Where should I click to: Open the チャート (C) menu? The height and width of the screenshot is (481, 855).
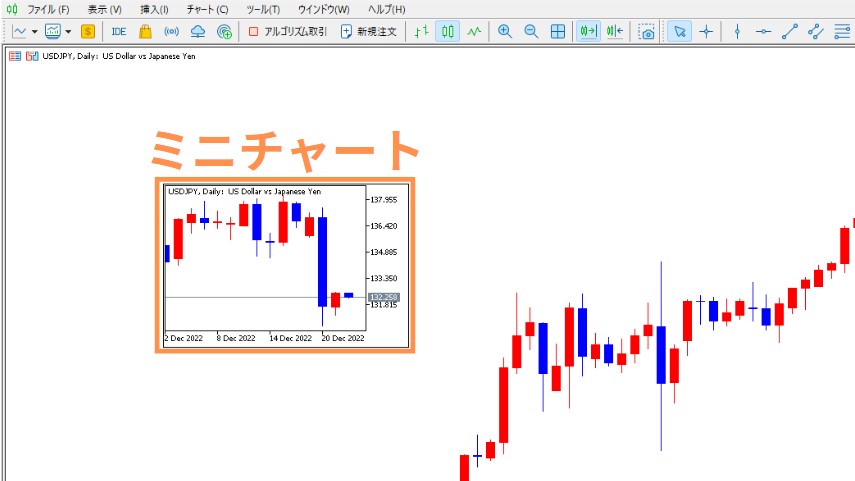(x=207, y=9)
